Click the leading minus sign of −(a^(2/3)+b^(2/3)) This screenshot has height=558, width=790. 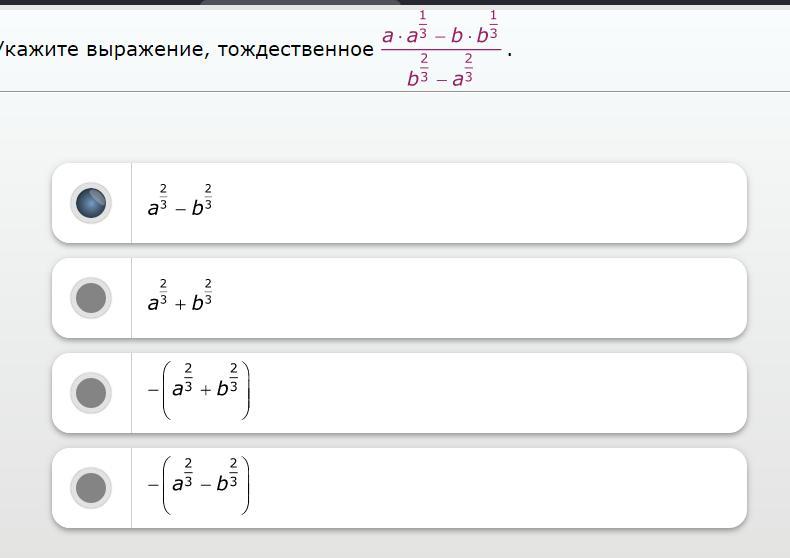[153, 390]
